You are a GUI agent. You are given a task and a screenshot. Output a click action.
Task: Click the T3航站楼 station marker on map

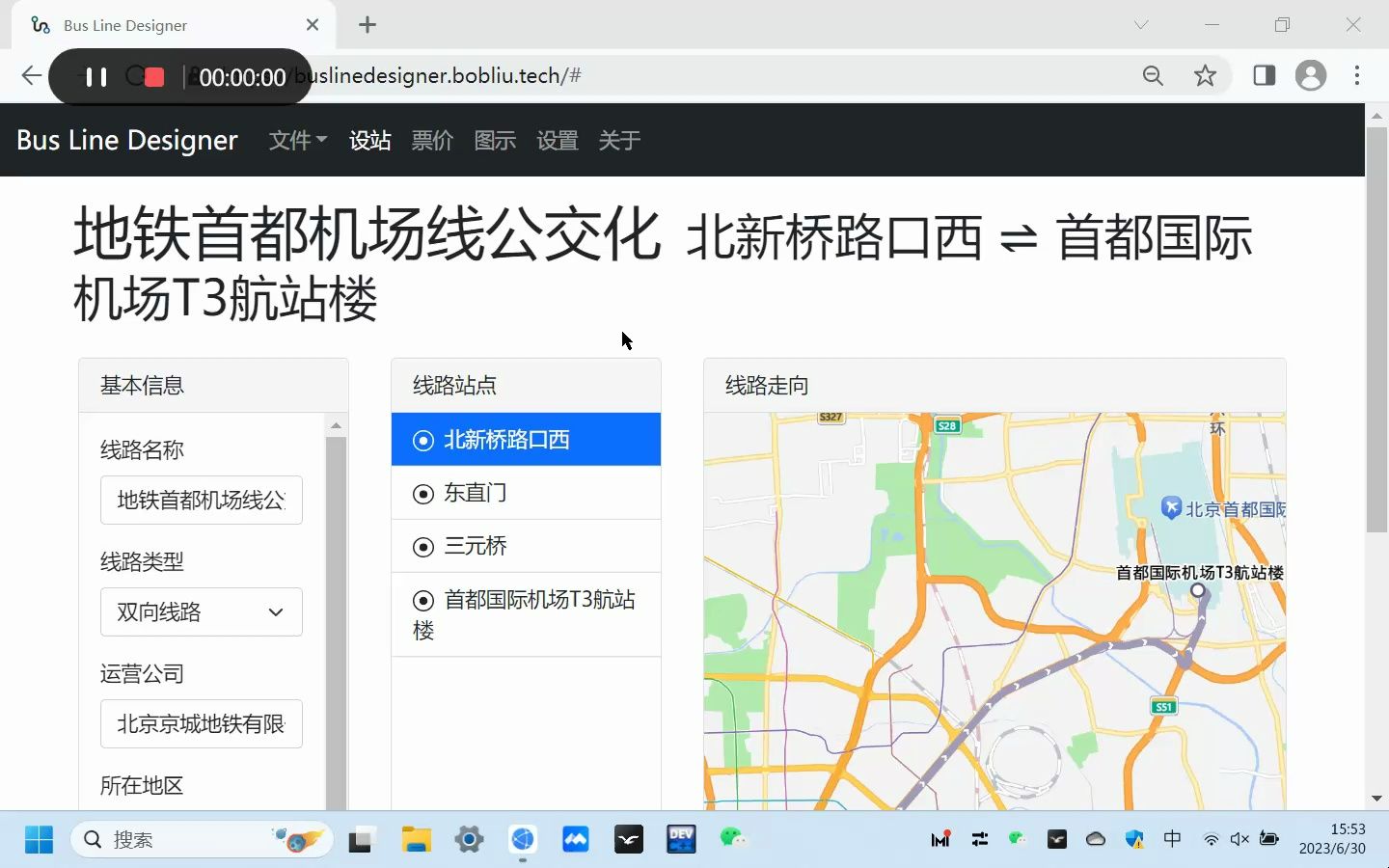pos(1198,590)
